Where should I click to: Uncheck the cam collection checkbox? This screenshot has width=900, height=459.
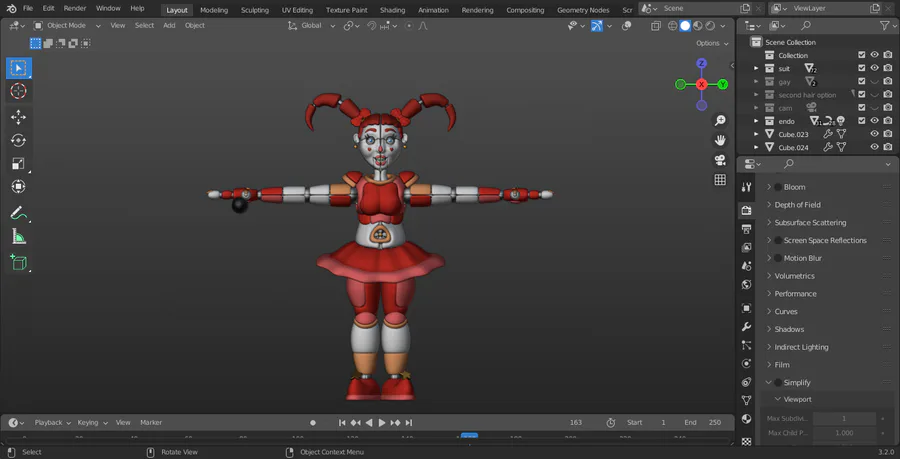862,108
